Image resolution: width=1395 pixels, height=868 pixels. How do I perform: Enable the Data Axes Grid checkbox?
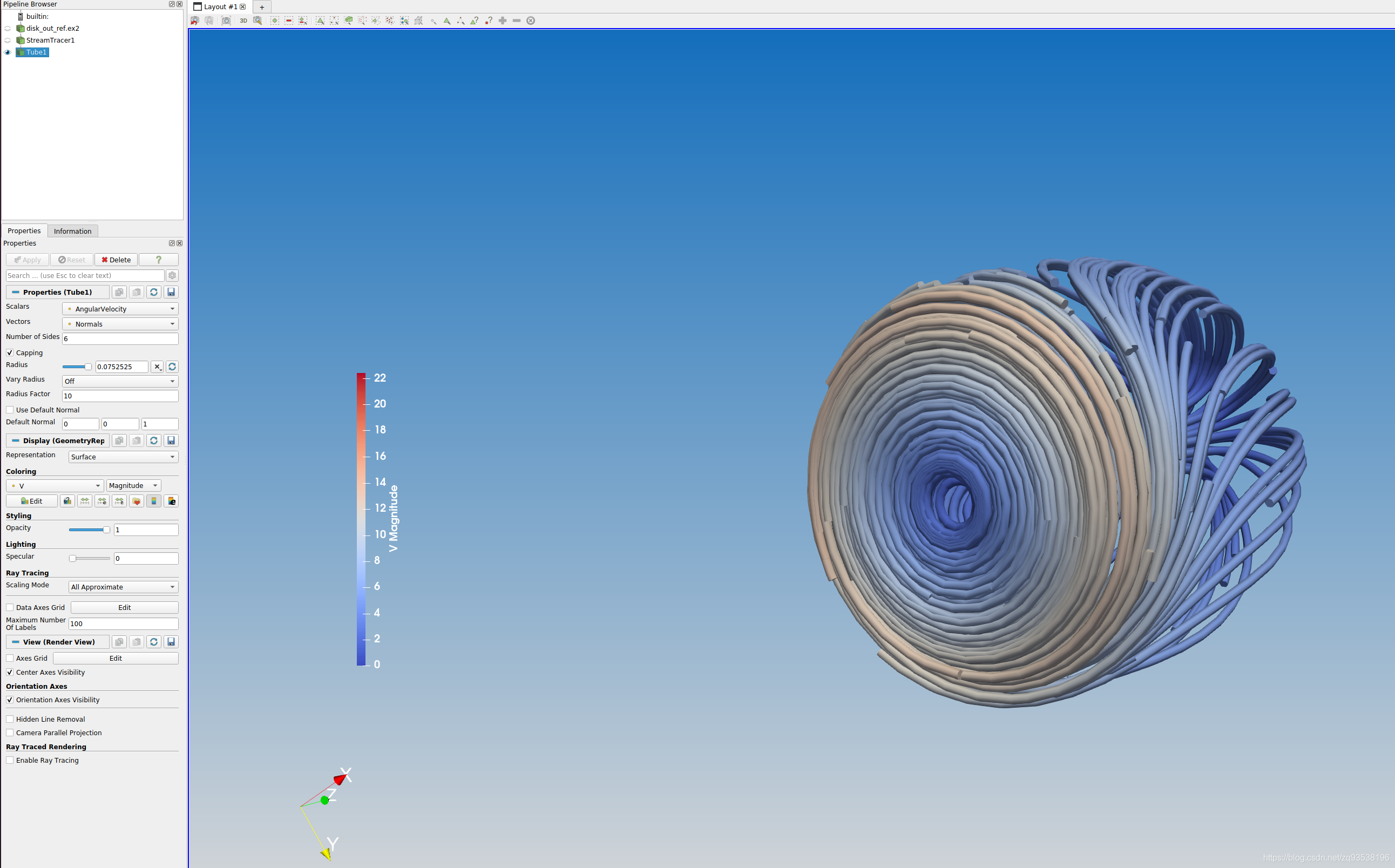pyautogui.click(x=10, y=607)
